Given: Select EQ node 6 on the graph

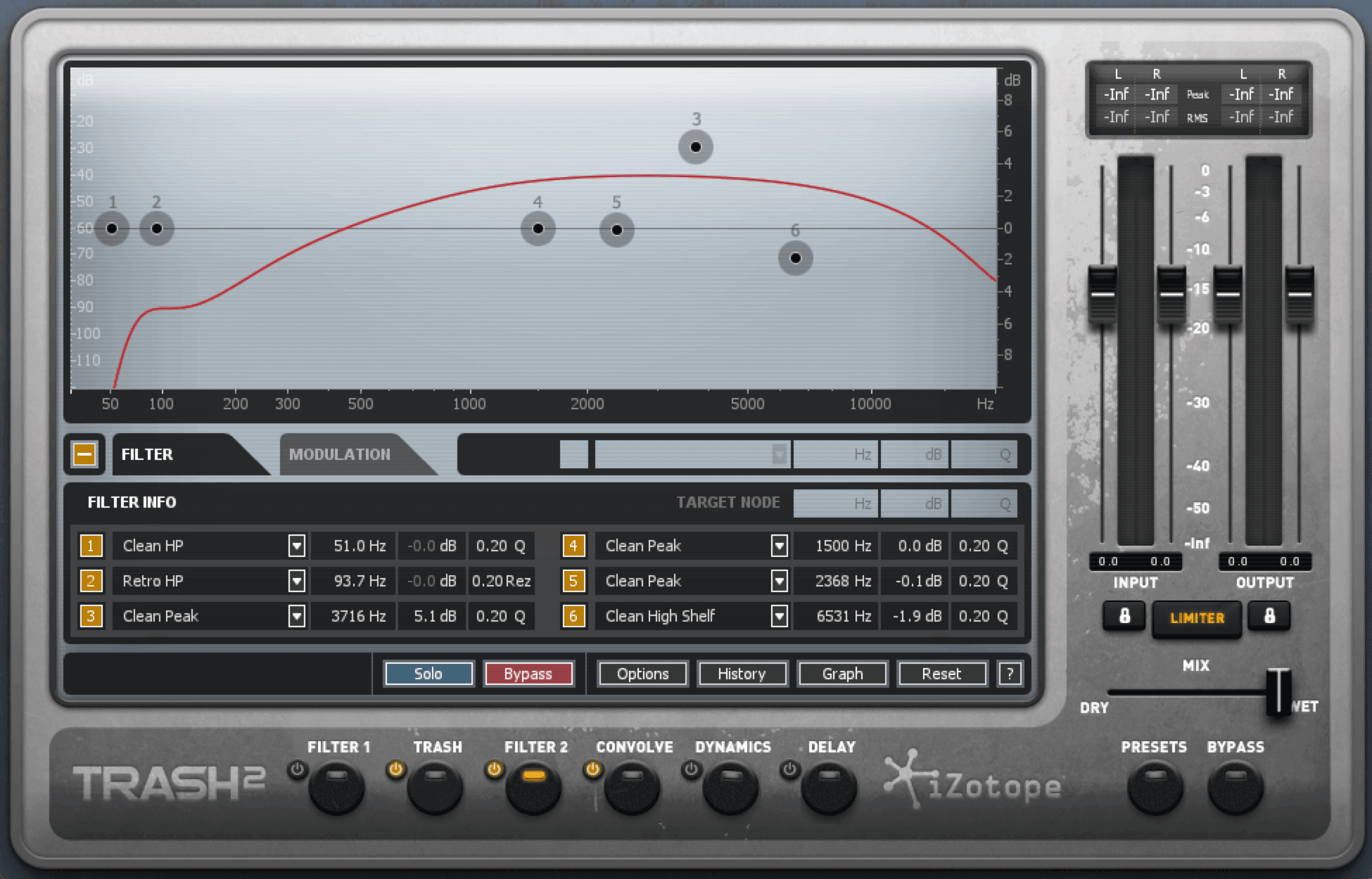Looking at the screenshot, I should (796, 258).
